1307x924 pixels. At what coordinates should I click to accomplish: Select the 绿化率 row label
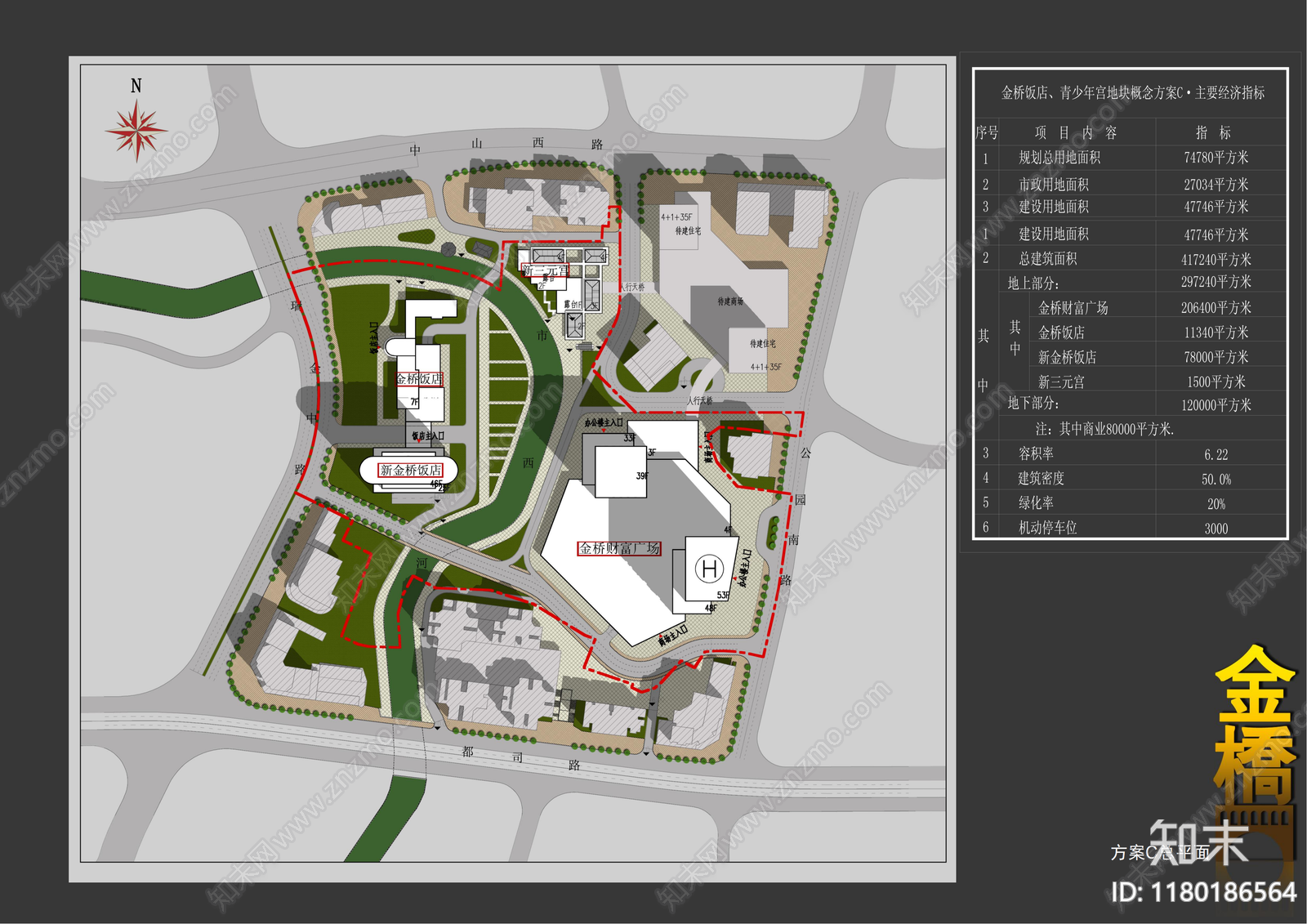coord(1036,502)
